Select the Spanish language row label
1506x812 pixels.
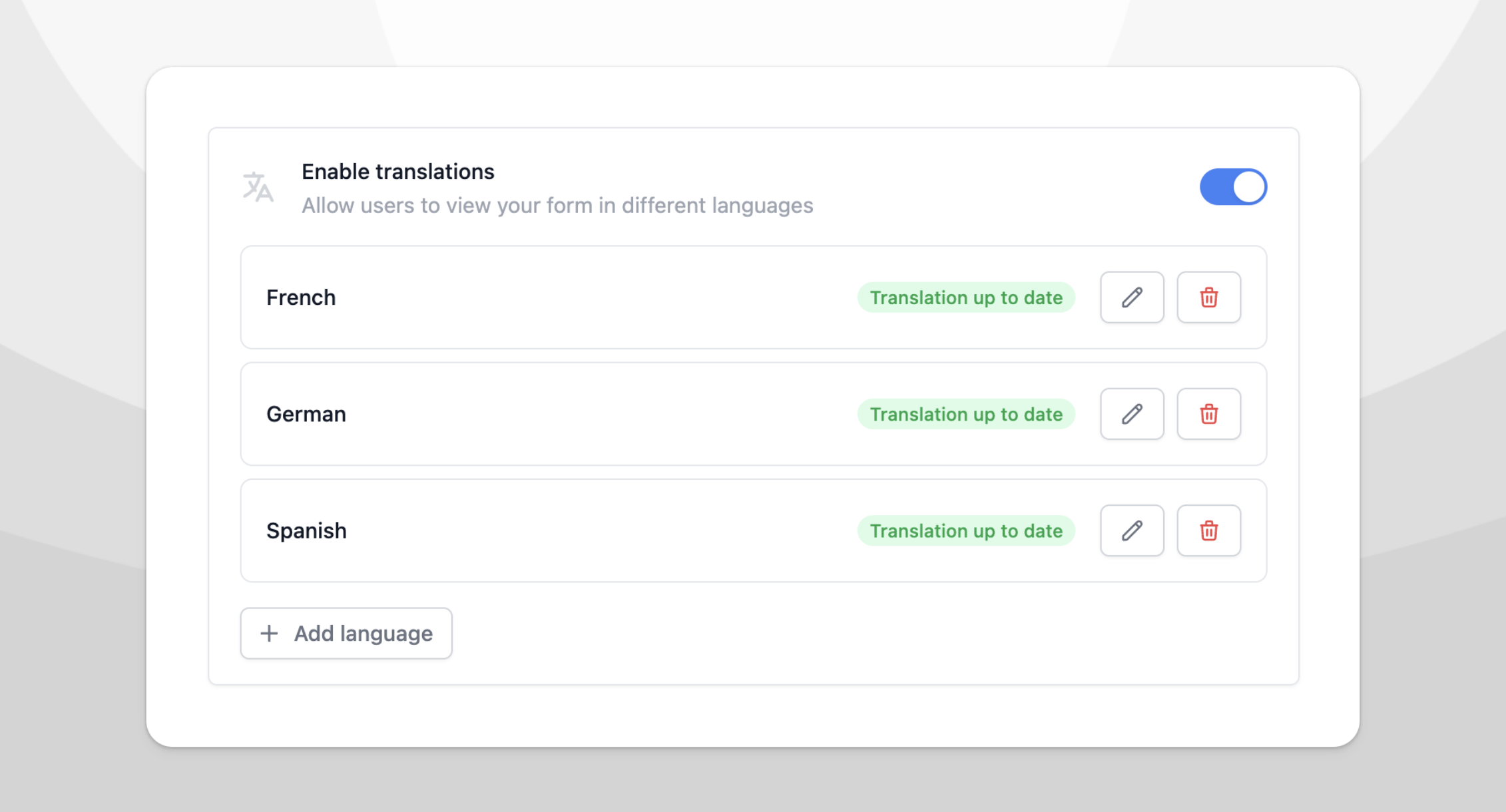point(306,530)
